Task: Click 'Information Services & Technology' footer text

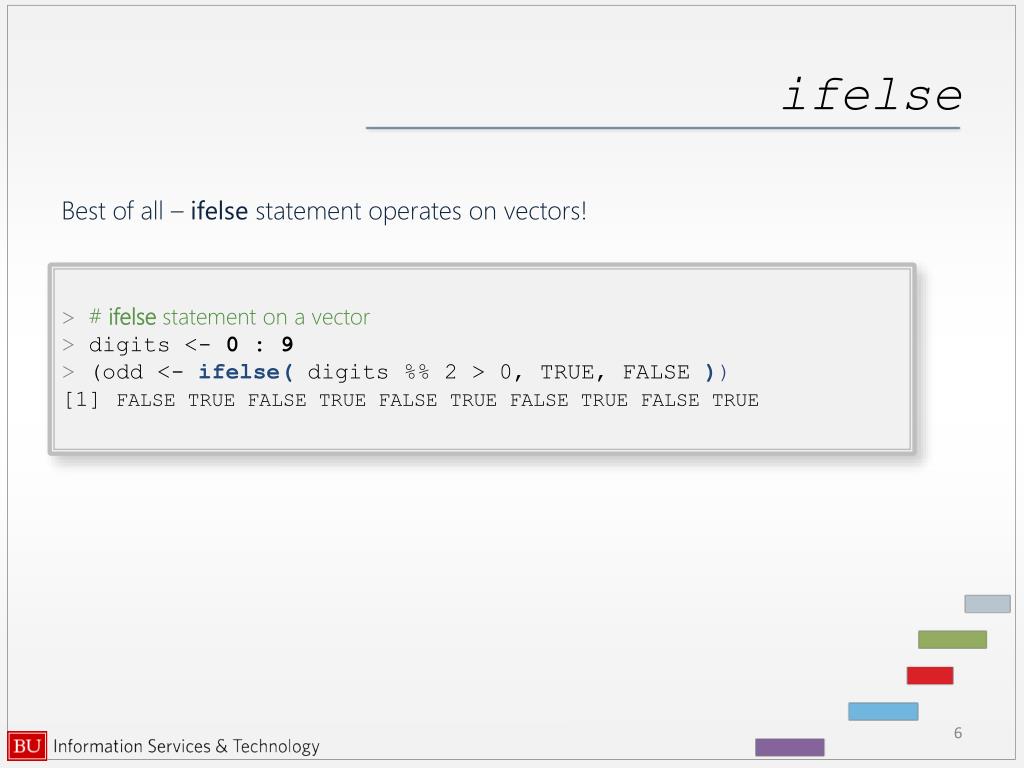Action: pyautogui.click(x=186, y=746)
